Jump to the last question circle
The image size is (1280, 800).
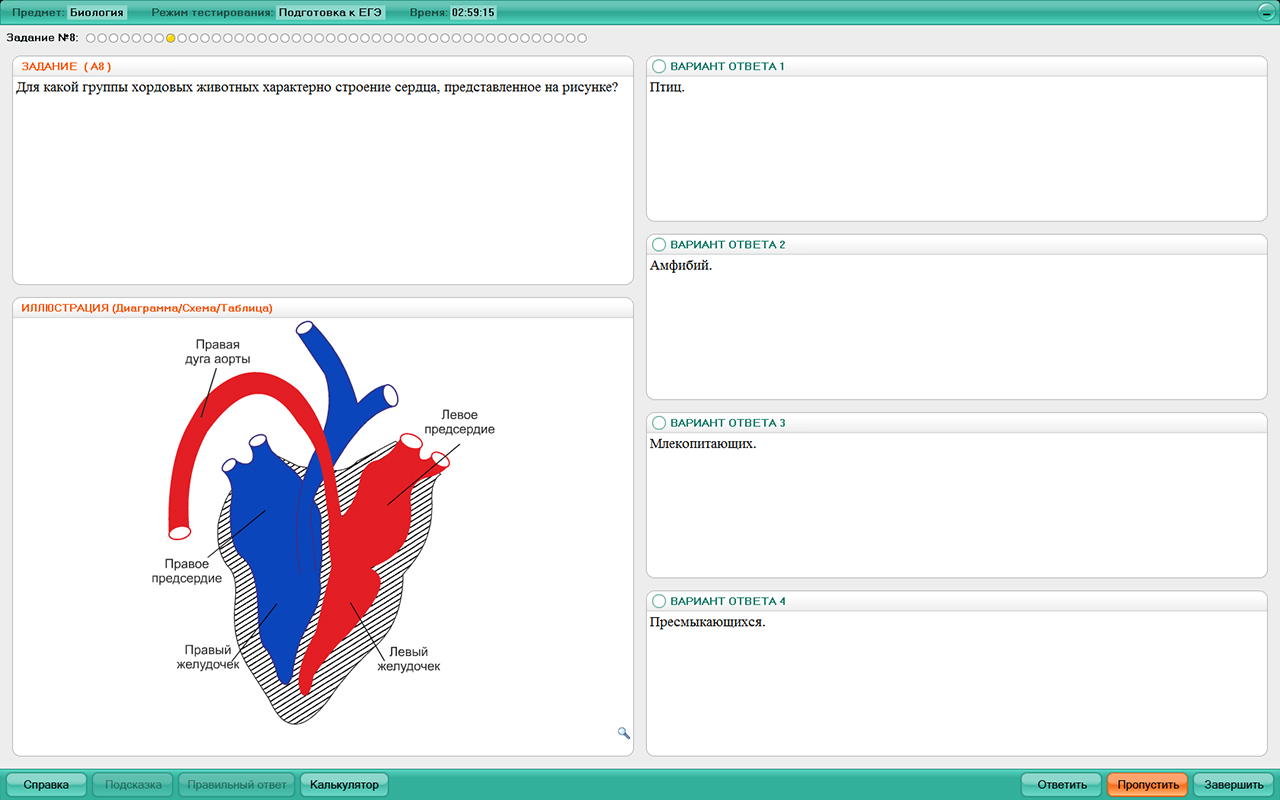583,38
